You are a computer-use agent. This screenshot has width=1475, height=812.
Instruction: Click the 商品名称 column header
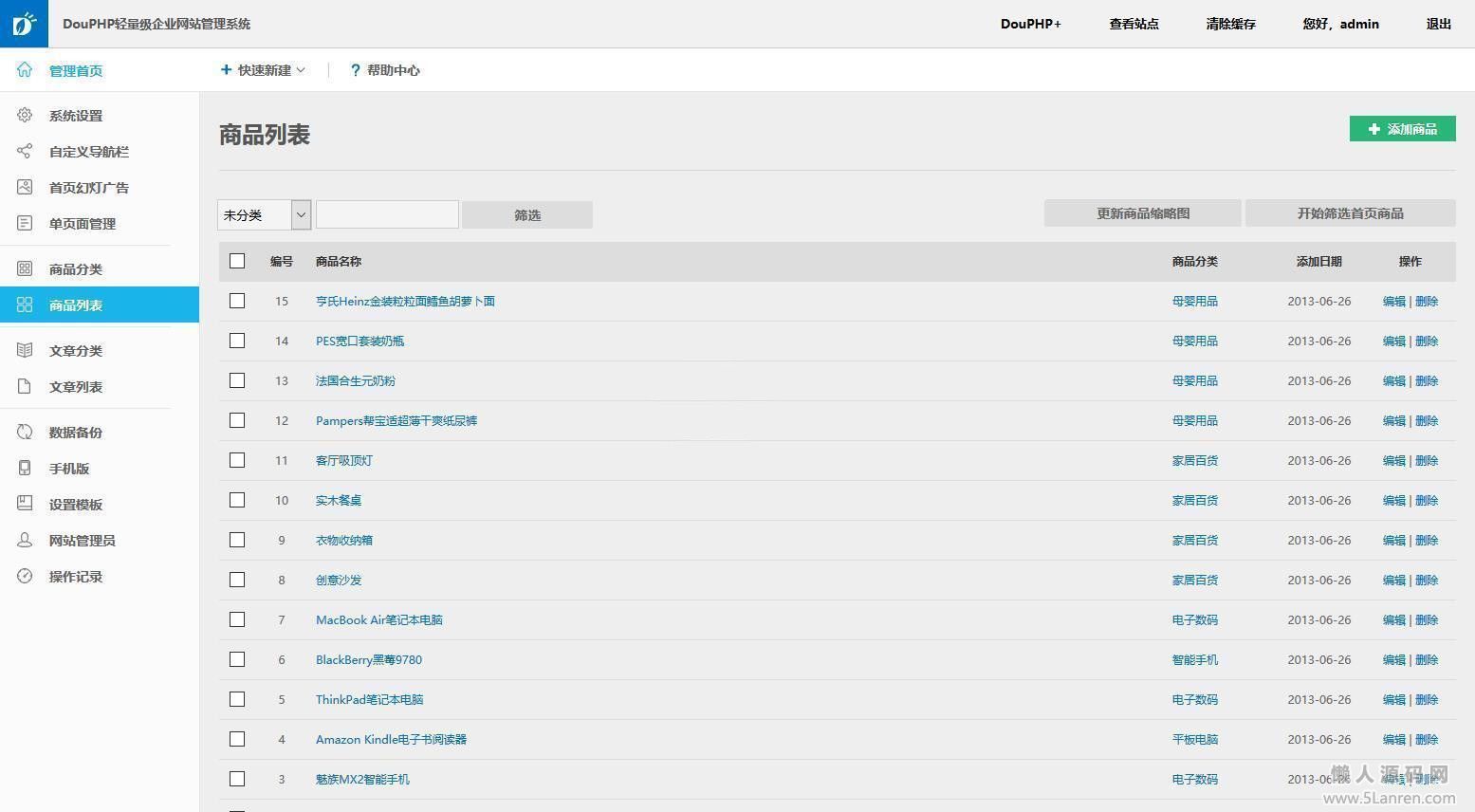pyautogui.click(x=339, y=262)
